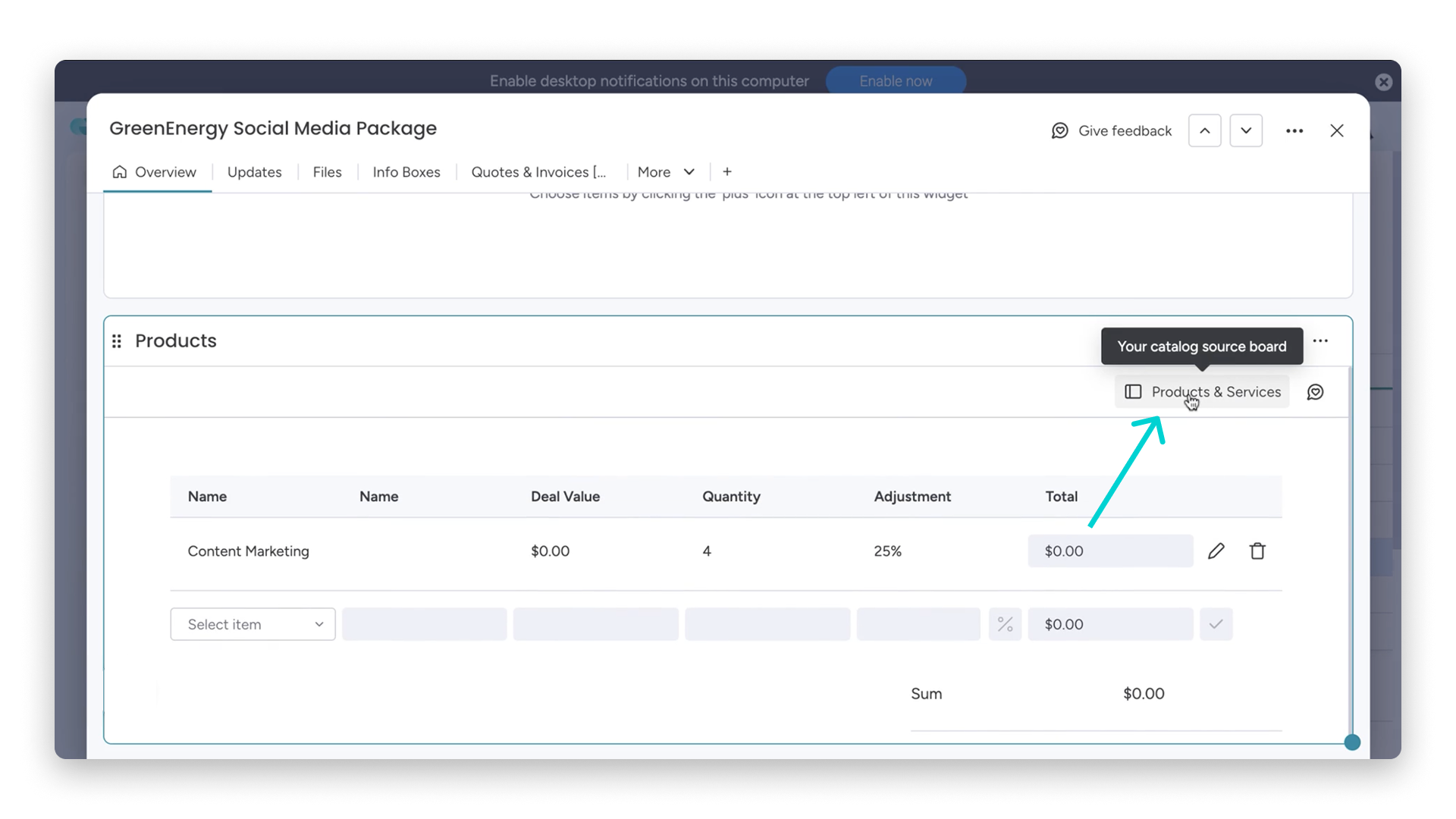Open the Info Boxes tab
The image size is (1456, 819).
pyautogui.click(x=406, y=172)
